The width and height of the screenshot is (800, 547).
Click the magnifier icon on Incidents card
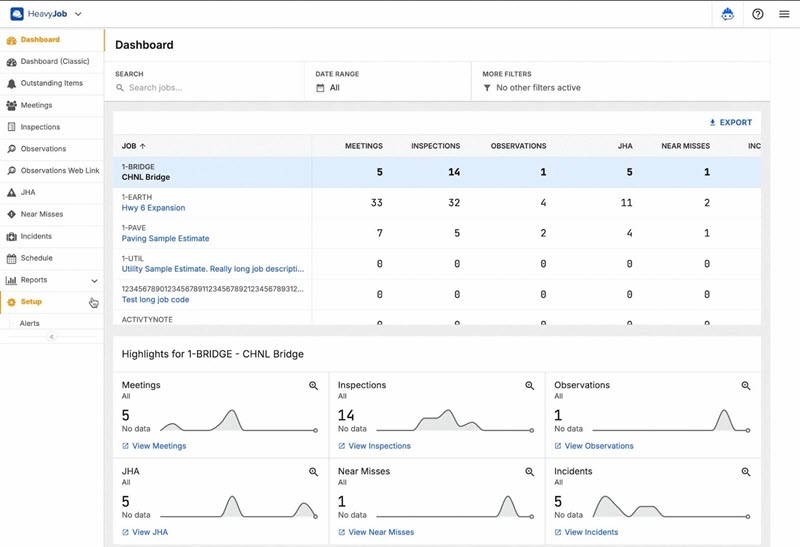coord(745,472)
